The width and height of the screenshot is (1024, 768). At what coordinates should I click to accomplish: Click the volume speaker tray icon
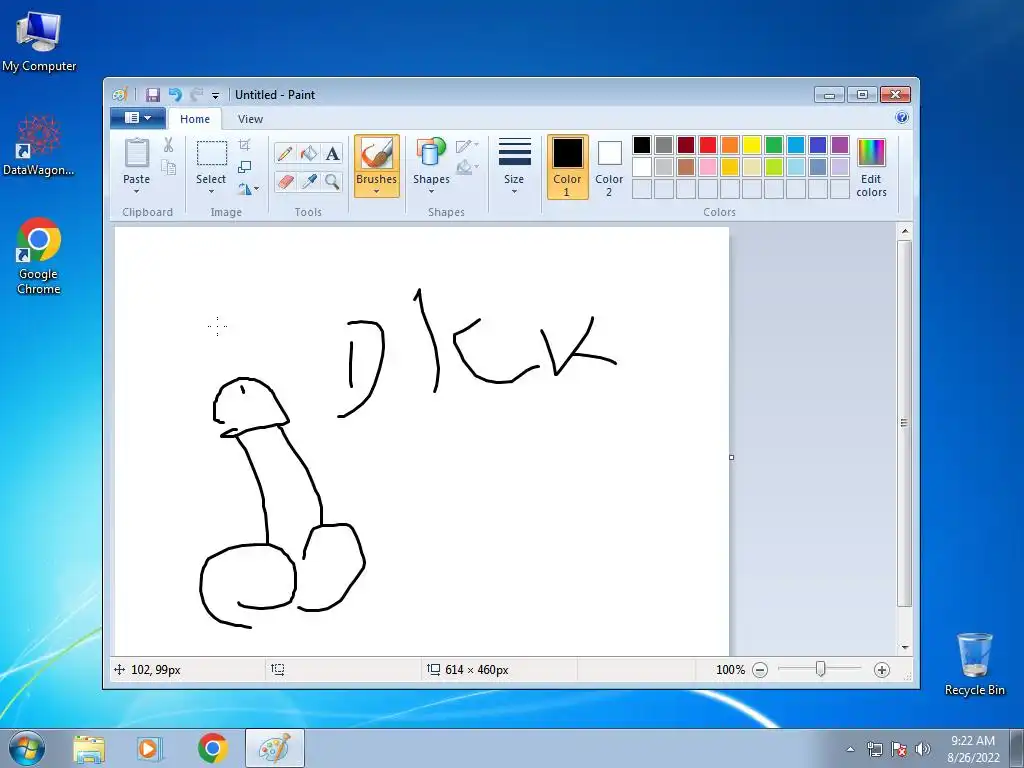point(923,749)
